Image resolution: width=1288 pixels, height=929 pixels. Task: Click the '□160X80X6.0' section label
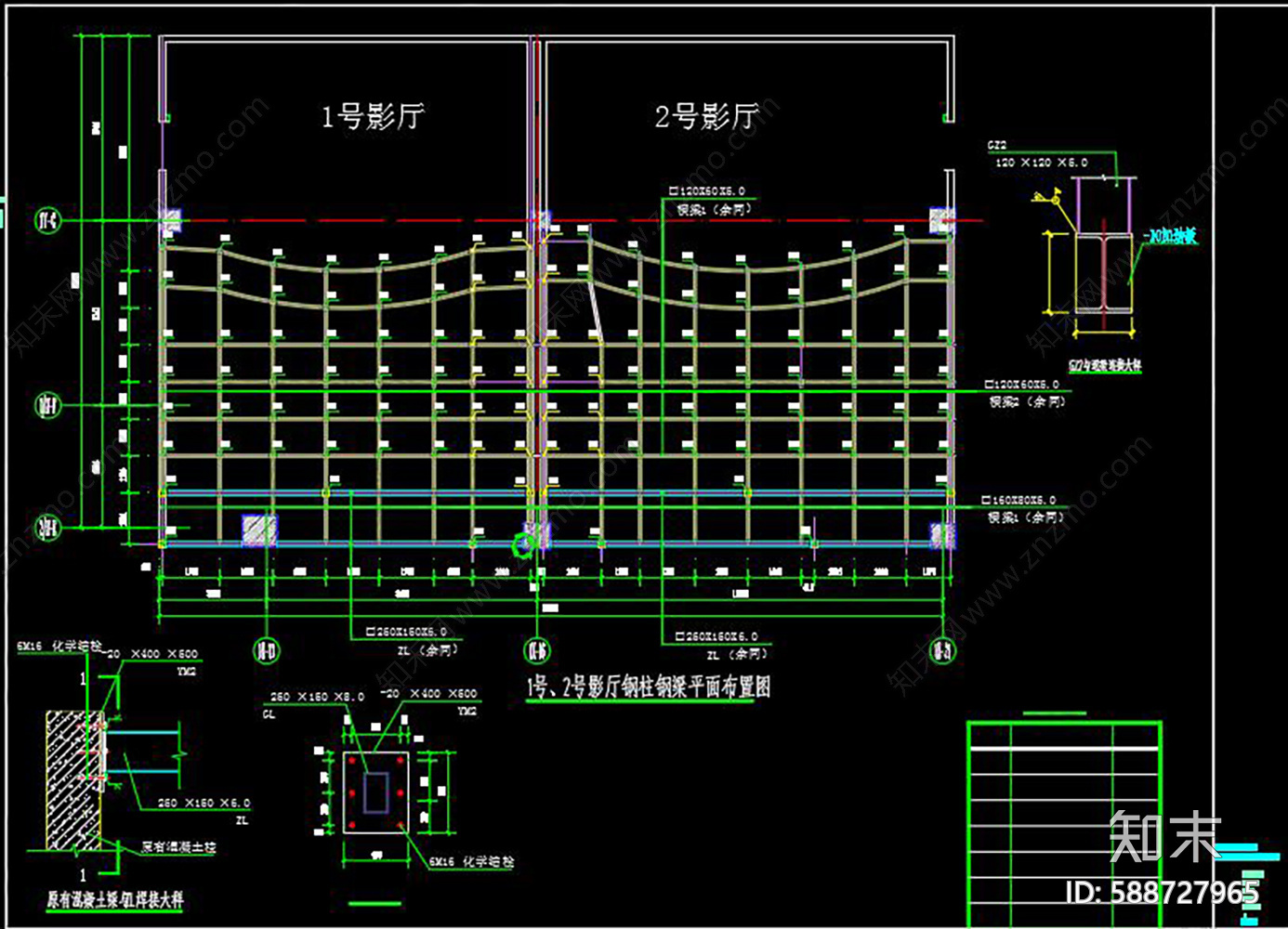pos(1019,500)
